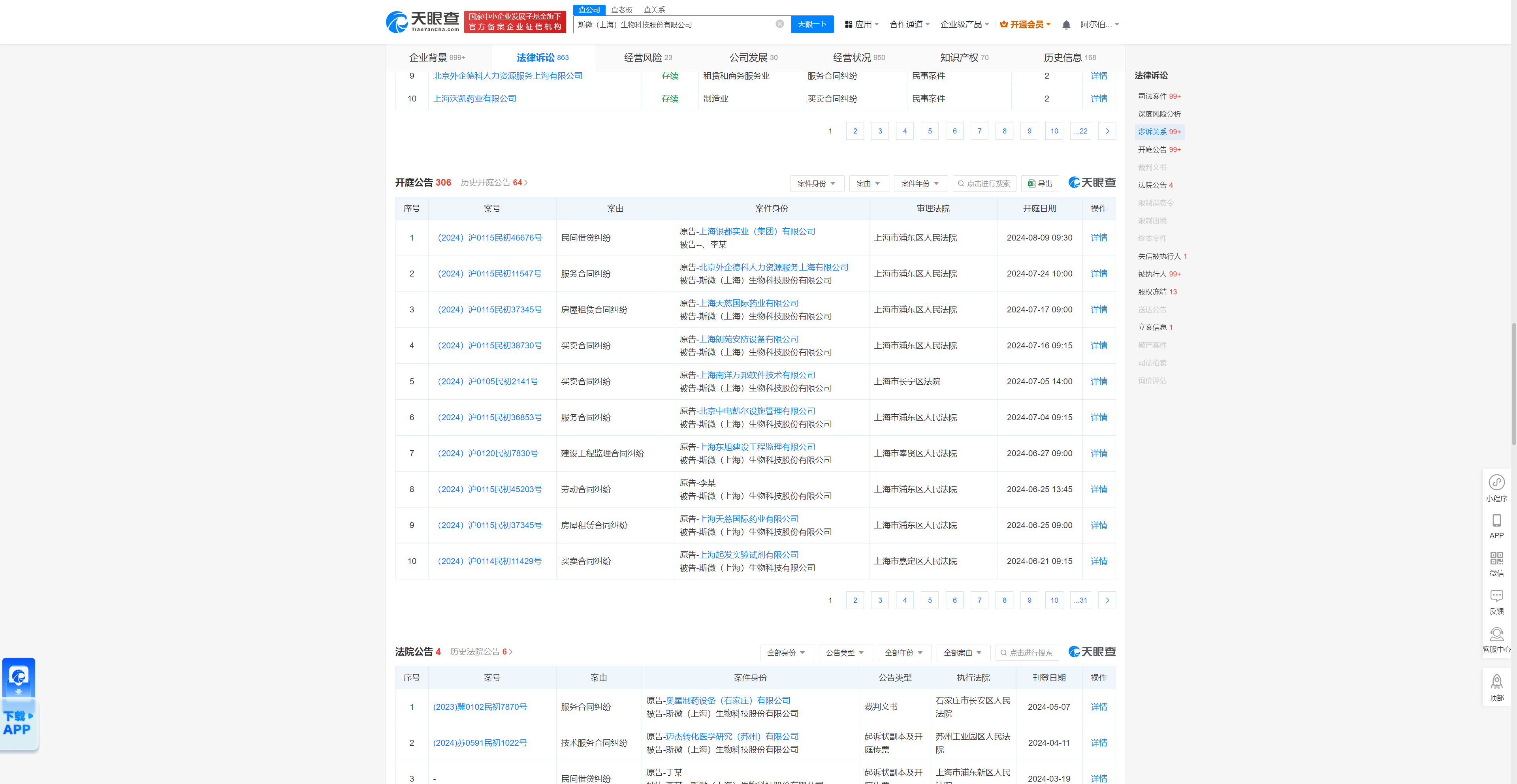1517x784 pixels.
Task: Go to page 5 of 开庭公告
Action: coord(929,600)
